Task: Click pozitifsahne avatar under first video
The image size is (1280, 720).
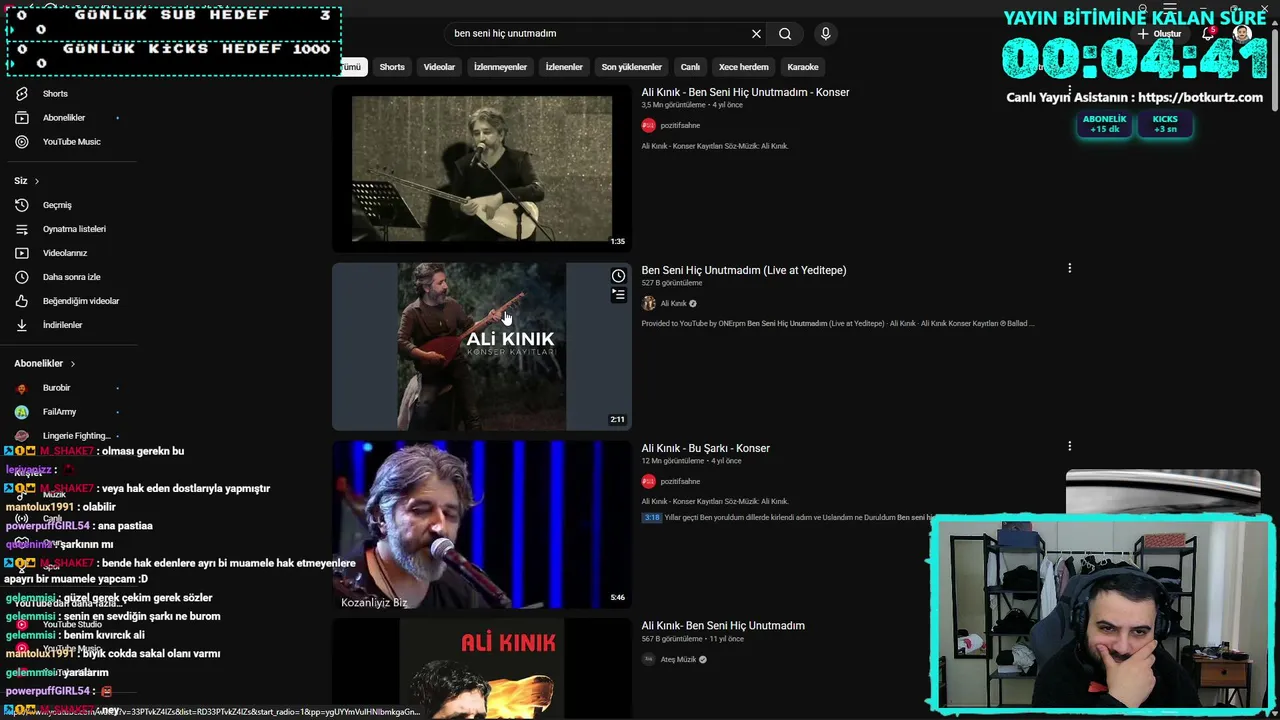Action: (x=648, y=126)
